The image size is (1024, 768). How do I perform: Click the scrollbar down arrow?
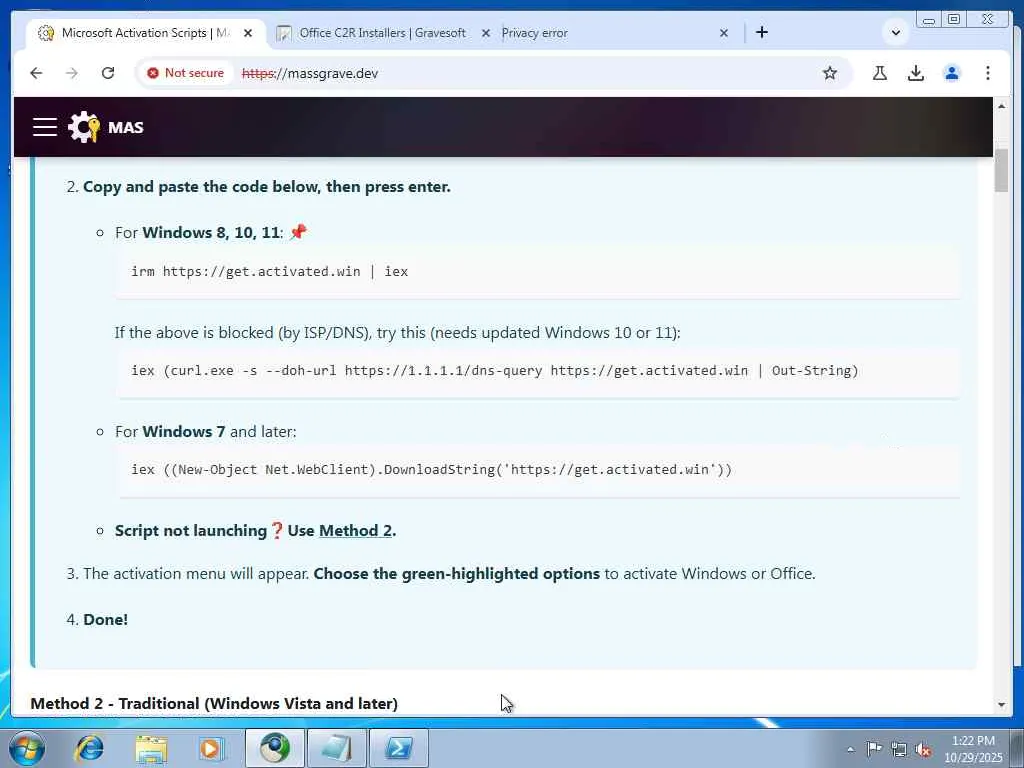(1001, 705)
